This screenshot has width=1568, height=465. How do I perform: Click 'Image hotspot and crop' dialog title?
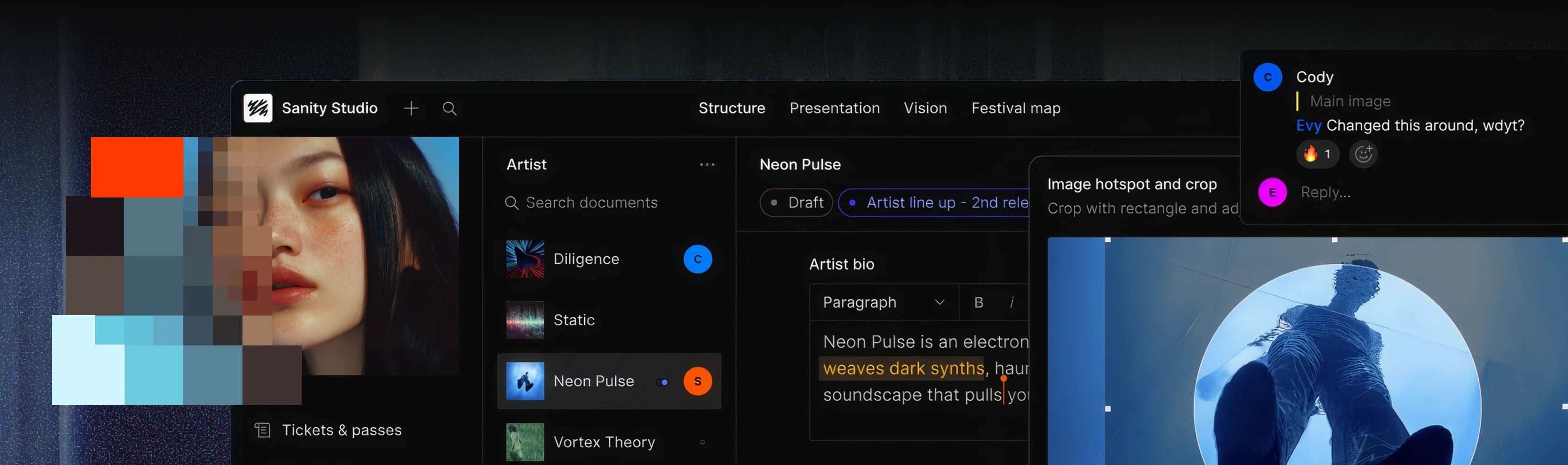(1132, 184)
